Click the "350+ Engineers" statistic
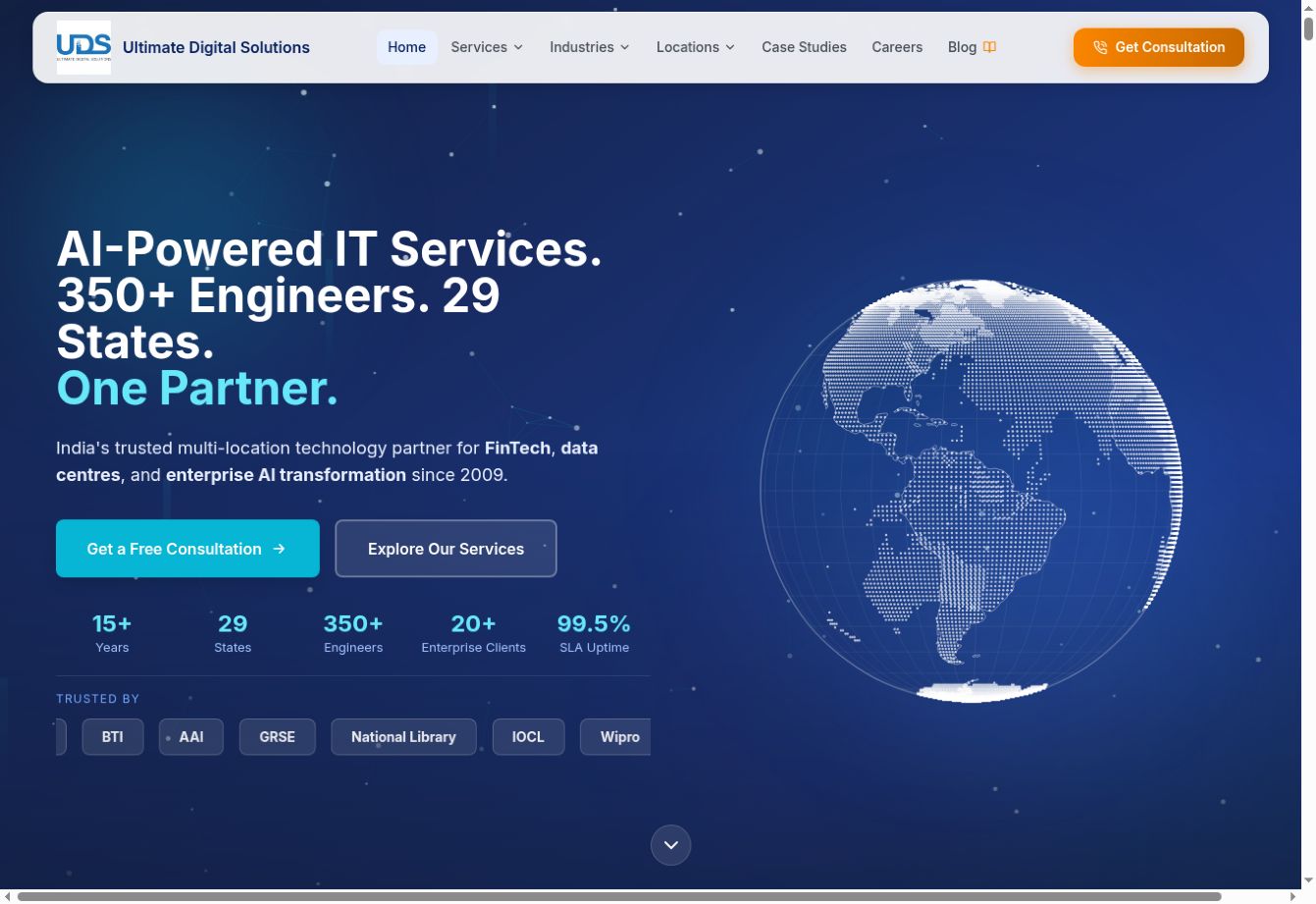Viewport: 1316px width, 904px height. click(x=353, y=633)
